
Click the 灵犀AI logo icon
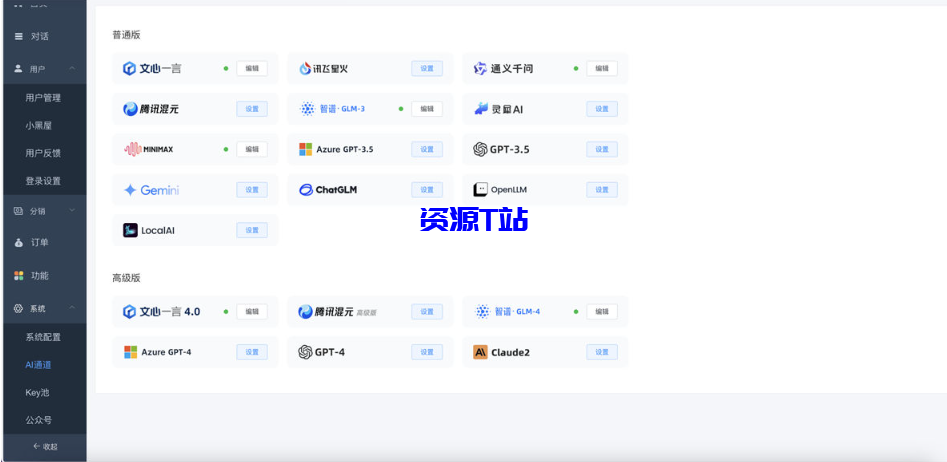click(481, 109)
